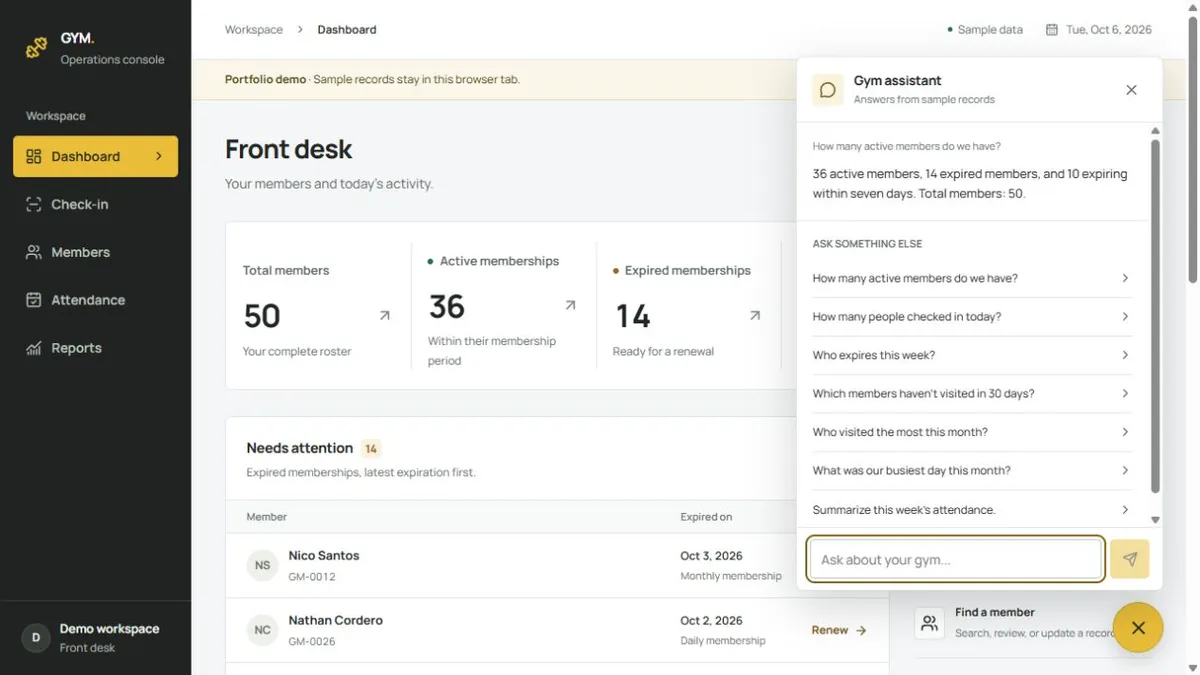Close assistant with yellow floating X button
Viewport: 1200px width, 675px height.
coord(1138,628)
